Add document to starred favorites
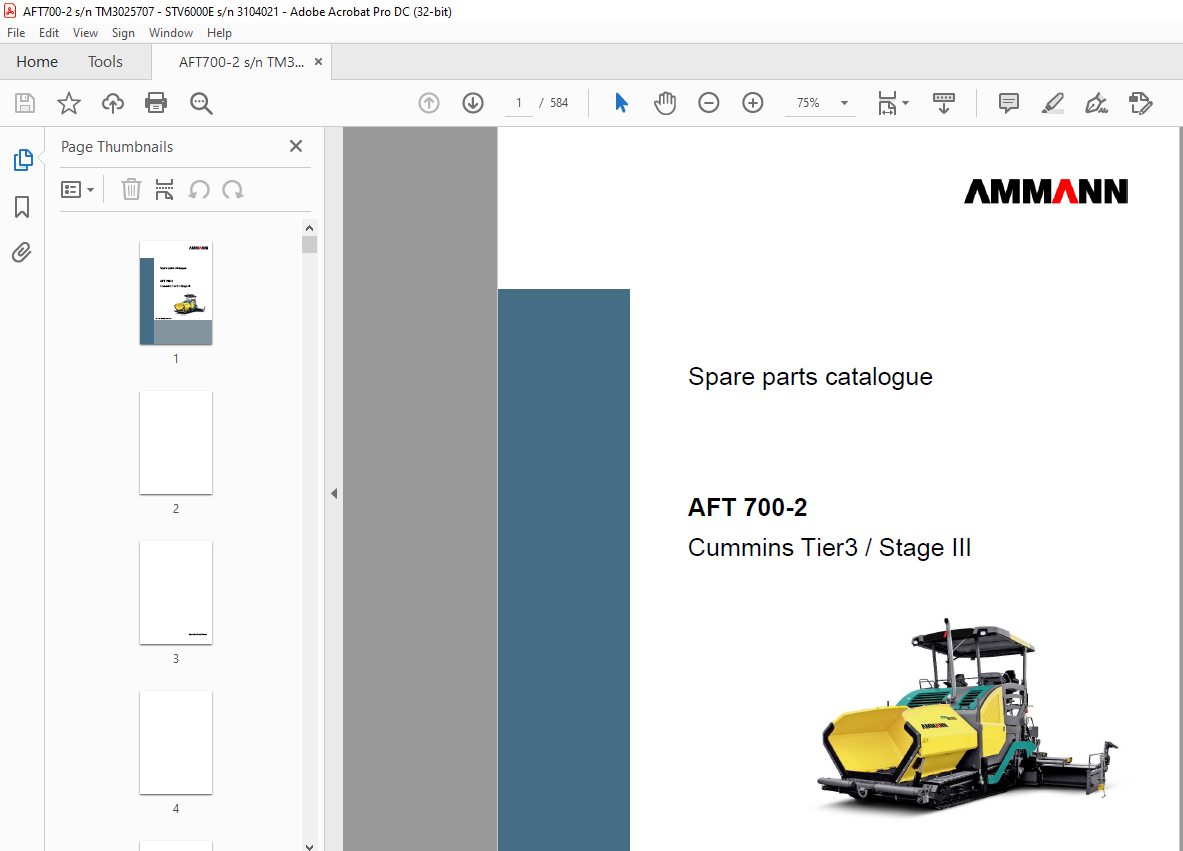The height and width of the screenshot is (851, 1183). point(69,103)
